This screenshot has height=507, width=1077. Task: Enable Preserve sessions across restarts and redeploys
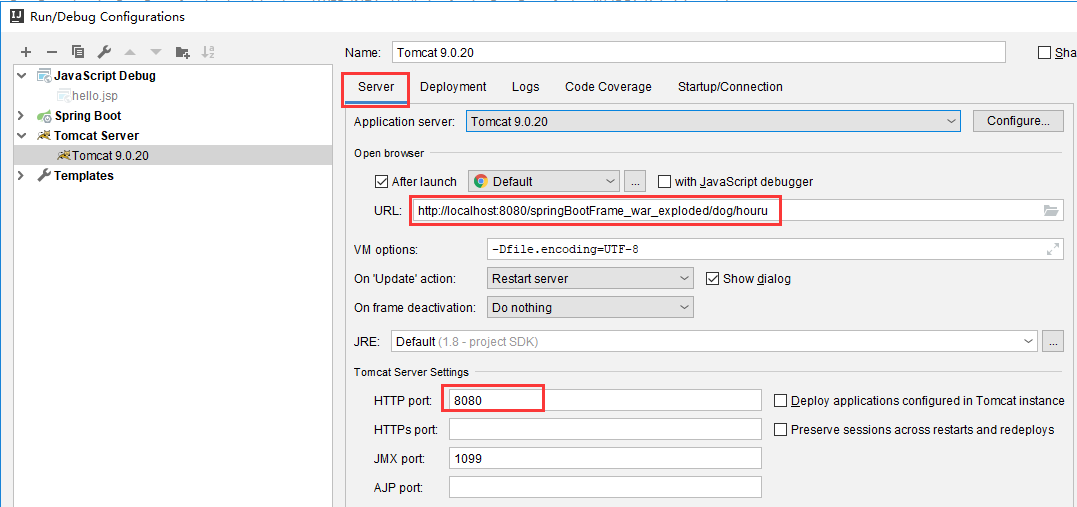(x=780, y=429)
